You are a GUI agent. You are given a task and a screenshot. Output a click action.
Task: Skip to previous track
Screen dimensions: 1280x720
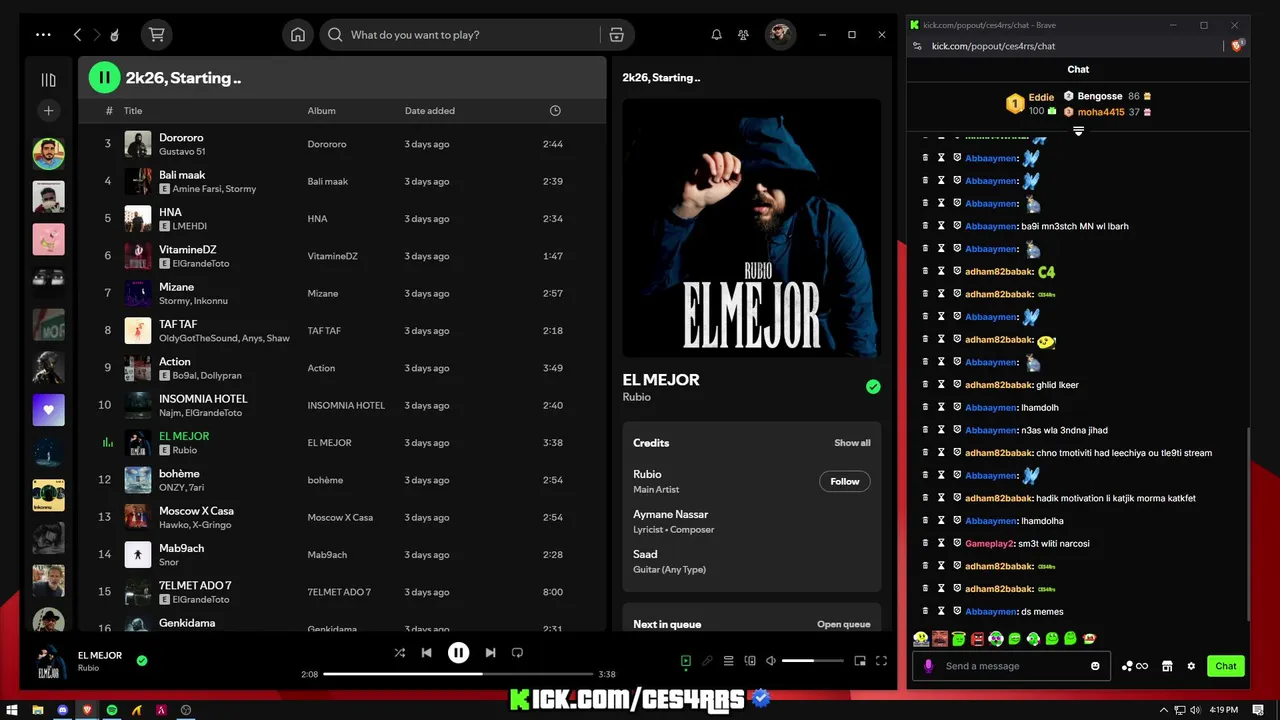426,653
